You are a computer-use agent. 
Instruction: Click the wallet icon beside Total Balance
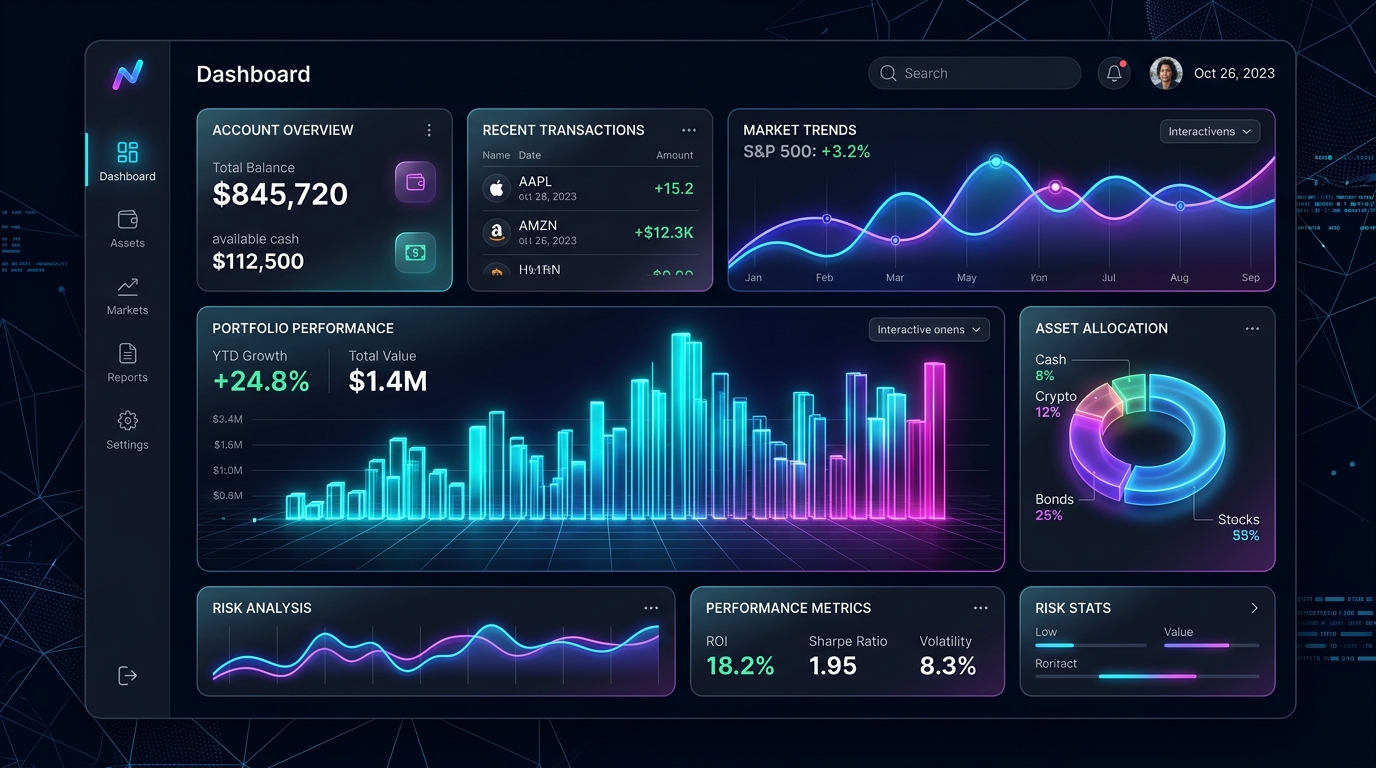415,182
